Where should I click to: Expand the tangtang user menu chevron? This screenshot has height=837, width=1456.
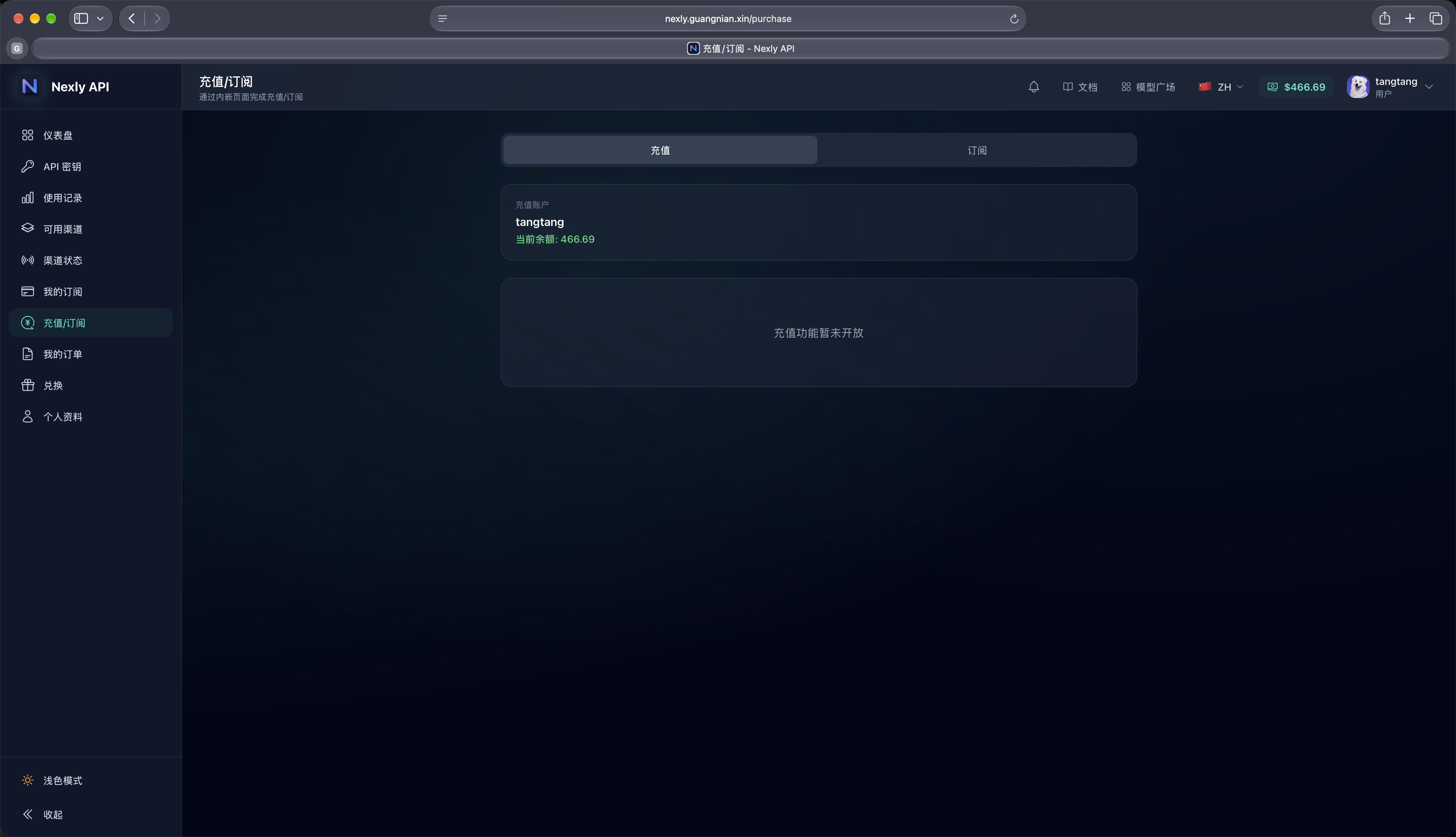1429,87
